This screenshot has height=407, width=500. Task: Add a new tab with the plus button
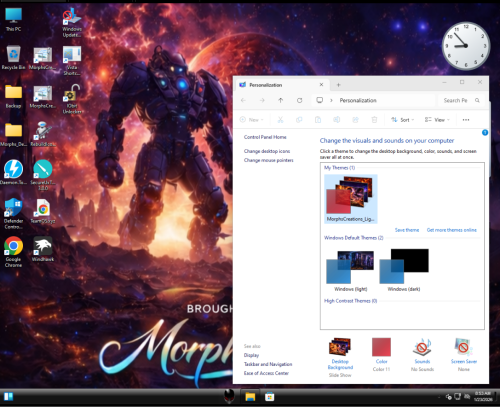338,85
